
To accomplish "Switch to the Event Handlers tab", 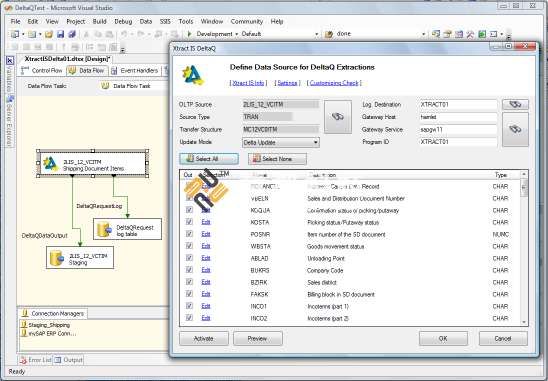I will (135, 71).
